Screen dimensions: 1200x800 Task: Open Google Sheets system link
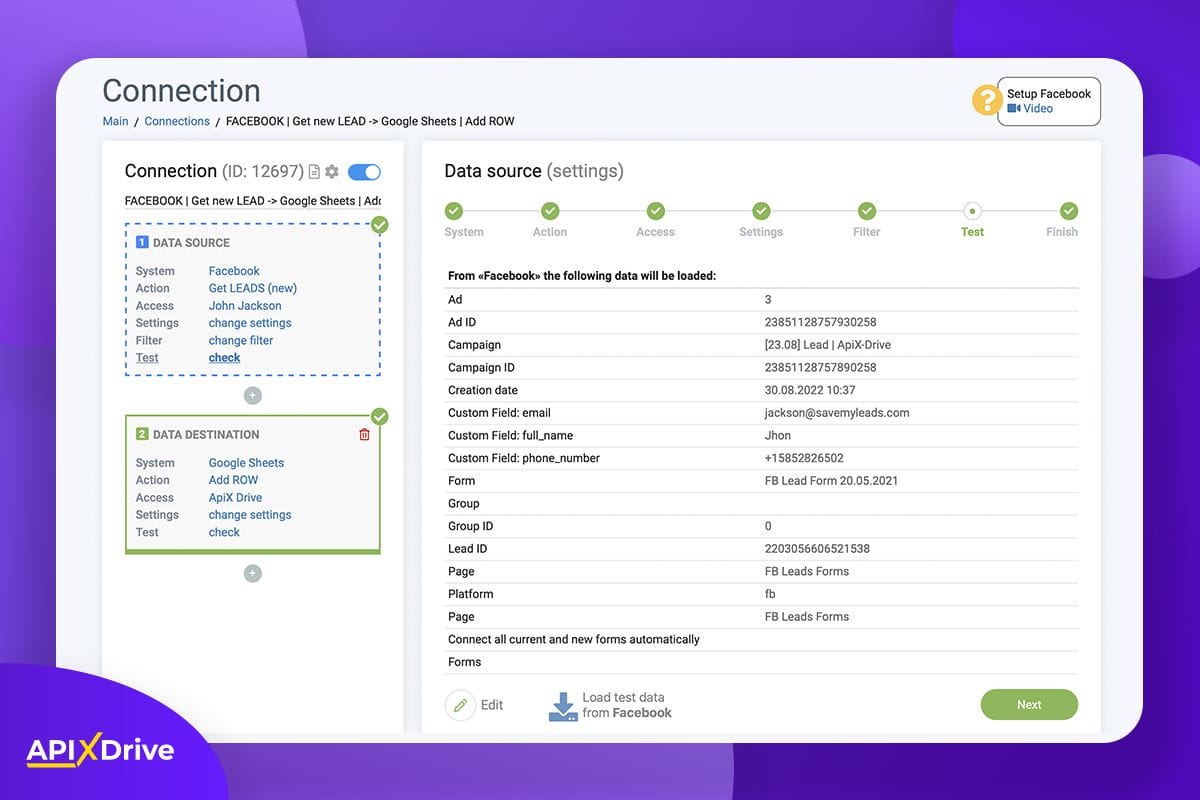tap(246, 463)
